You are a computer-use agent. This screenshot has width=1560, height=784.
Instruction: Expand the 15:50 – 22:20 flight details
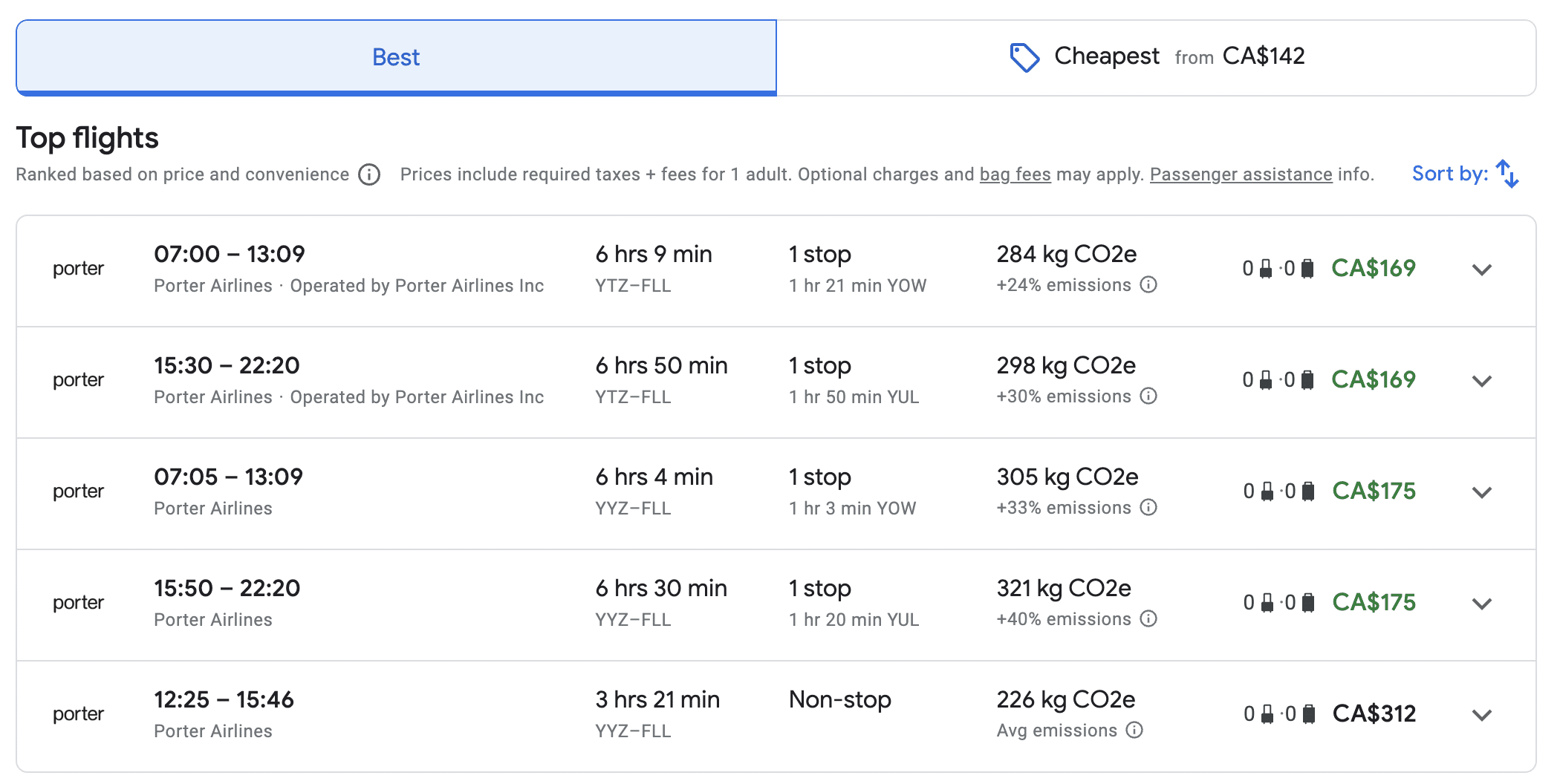[x=1482, y=604]
